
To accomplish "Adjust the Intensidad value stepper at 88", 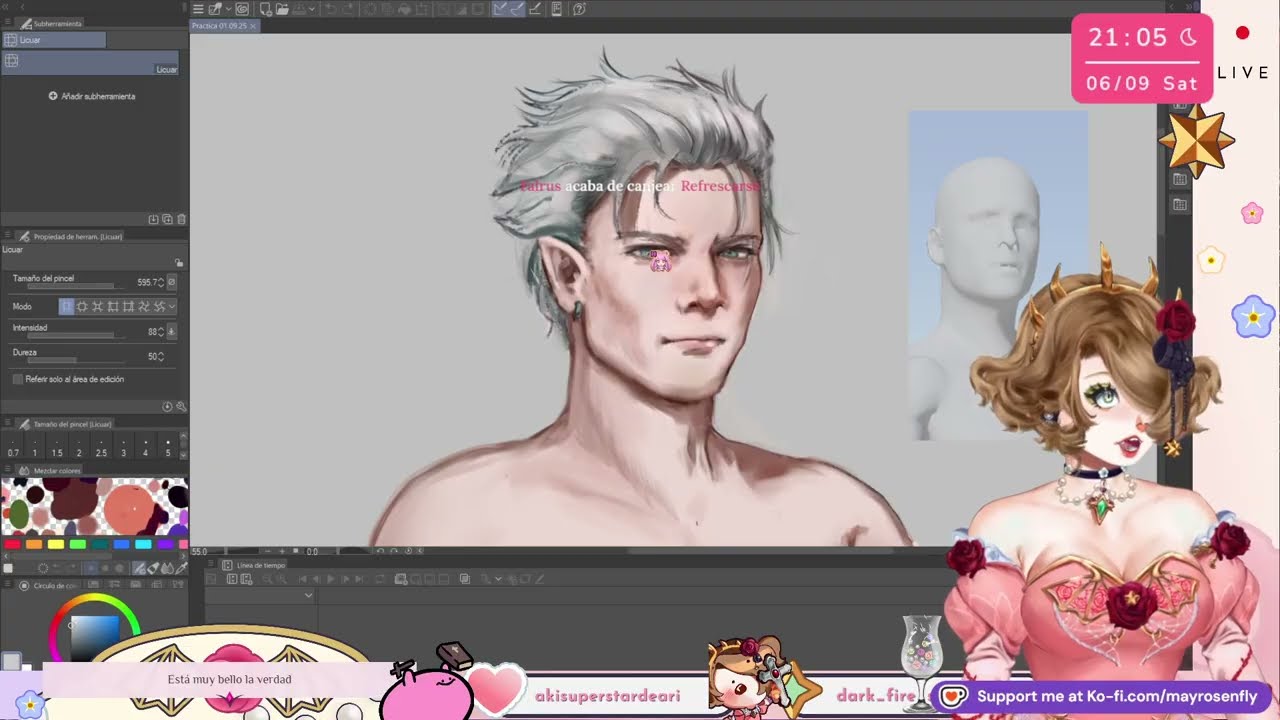I will tap(161, 332).
